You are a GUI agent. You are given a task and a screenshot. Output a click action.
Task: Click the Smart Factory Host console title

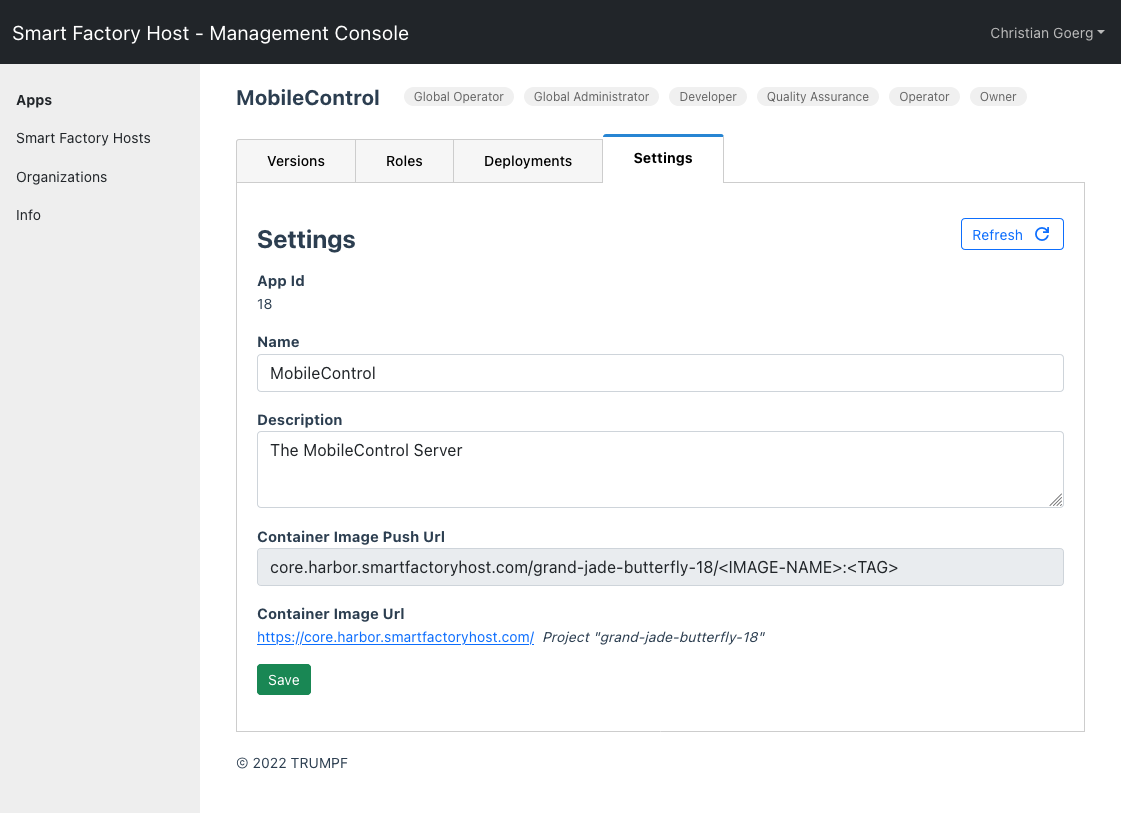[x=210, y=33]
